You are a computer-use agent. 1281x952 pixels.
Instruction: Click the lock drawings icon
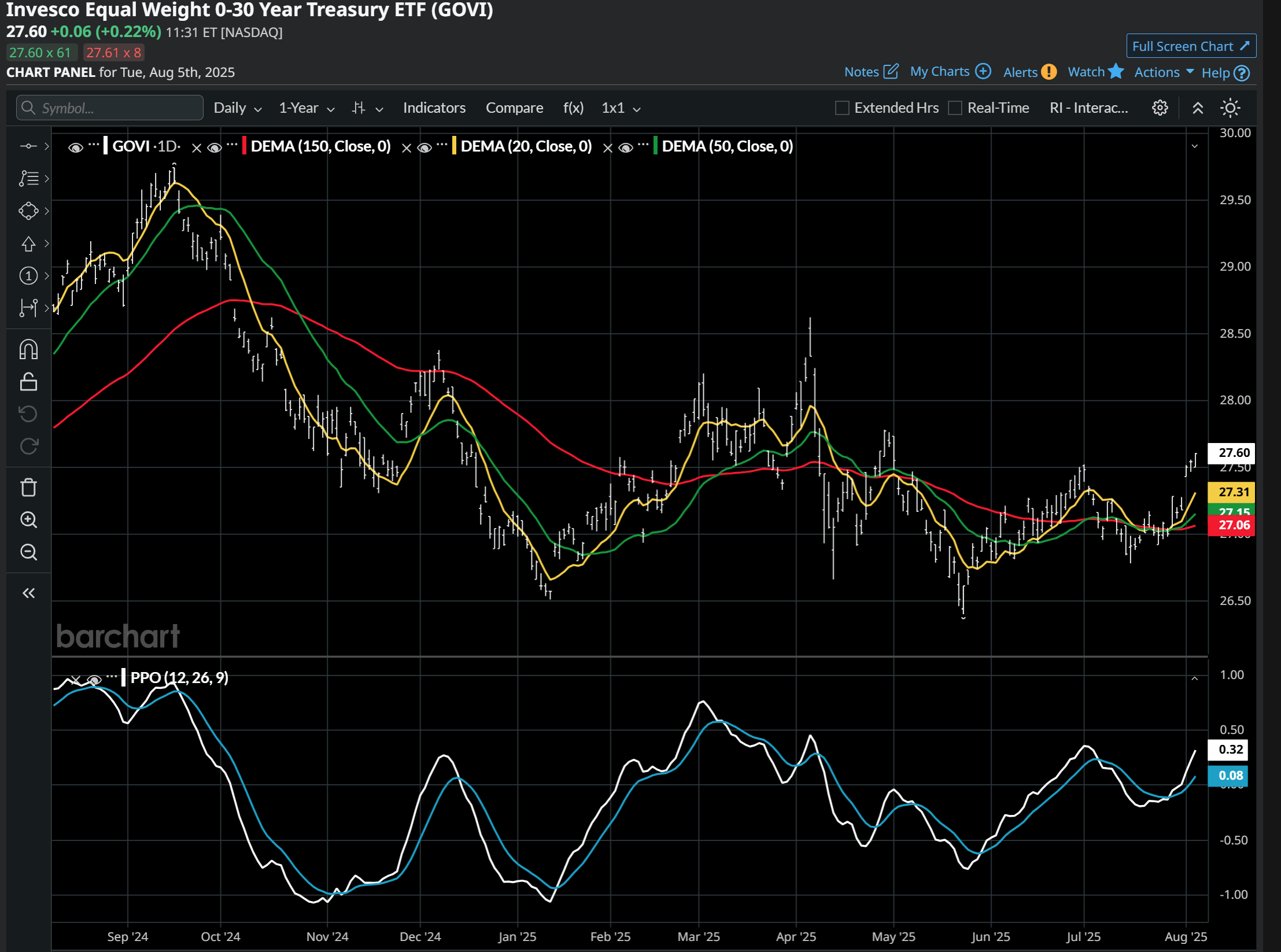click(x=28, y=382)
